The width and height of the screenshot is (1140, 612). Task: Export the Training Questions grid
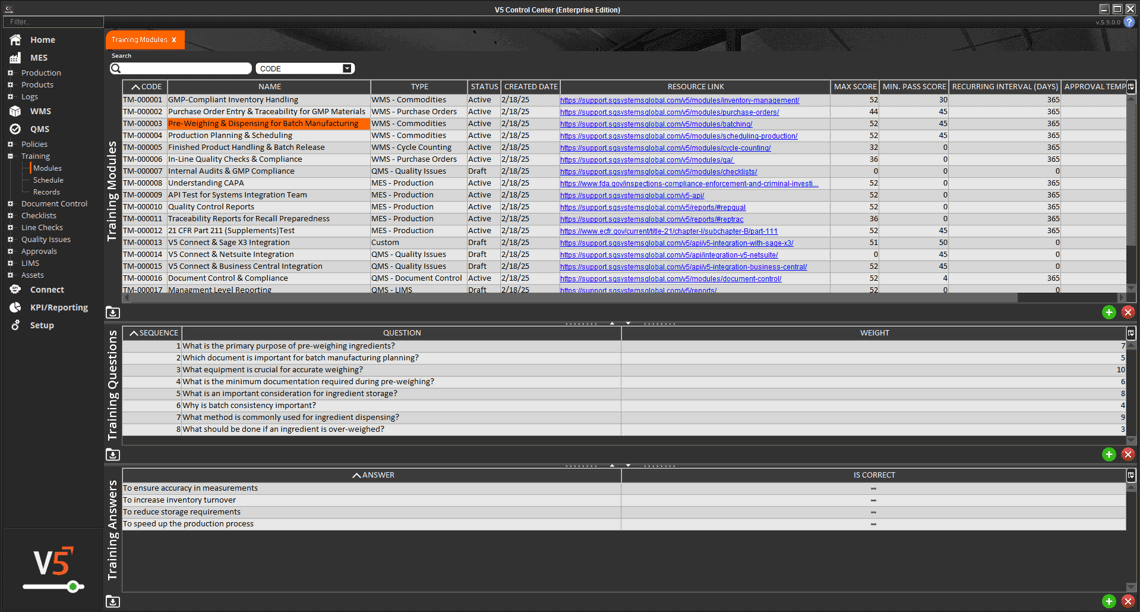113,454
